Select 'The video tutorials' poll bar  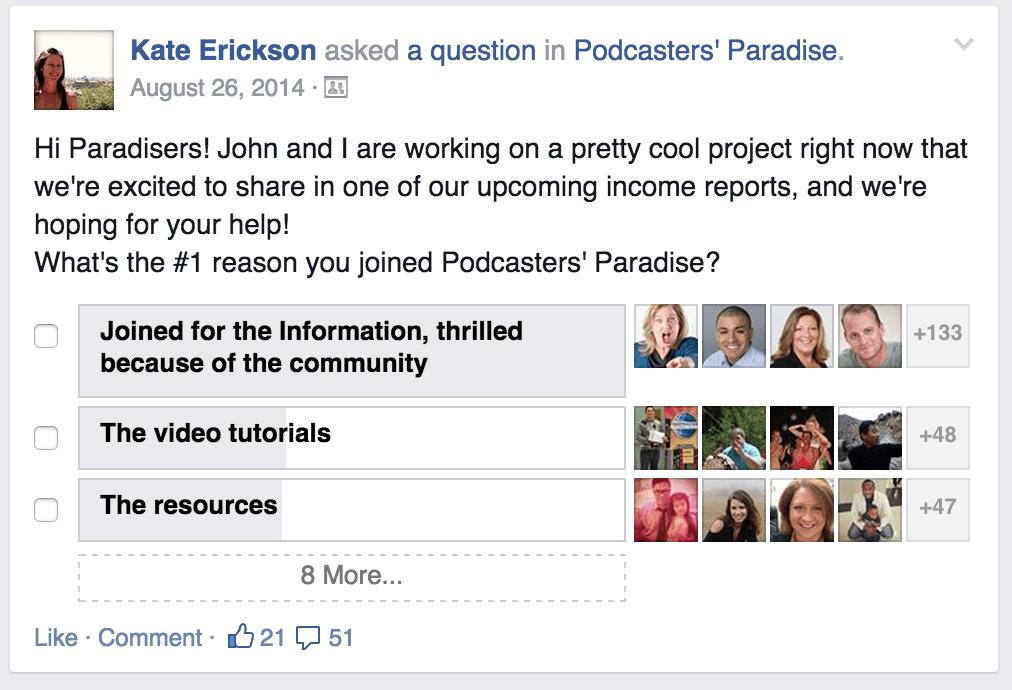coord(352,438)
